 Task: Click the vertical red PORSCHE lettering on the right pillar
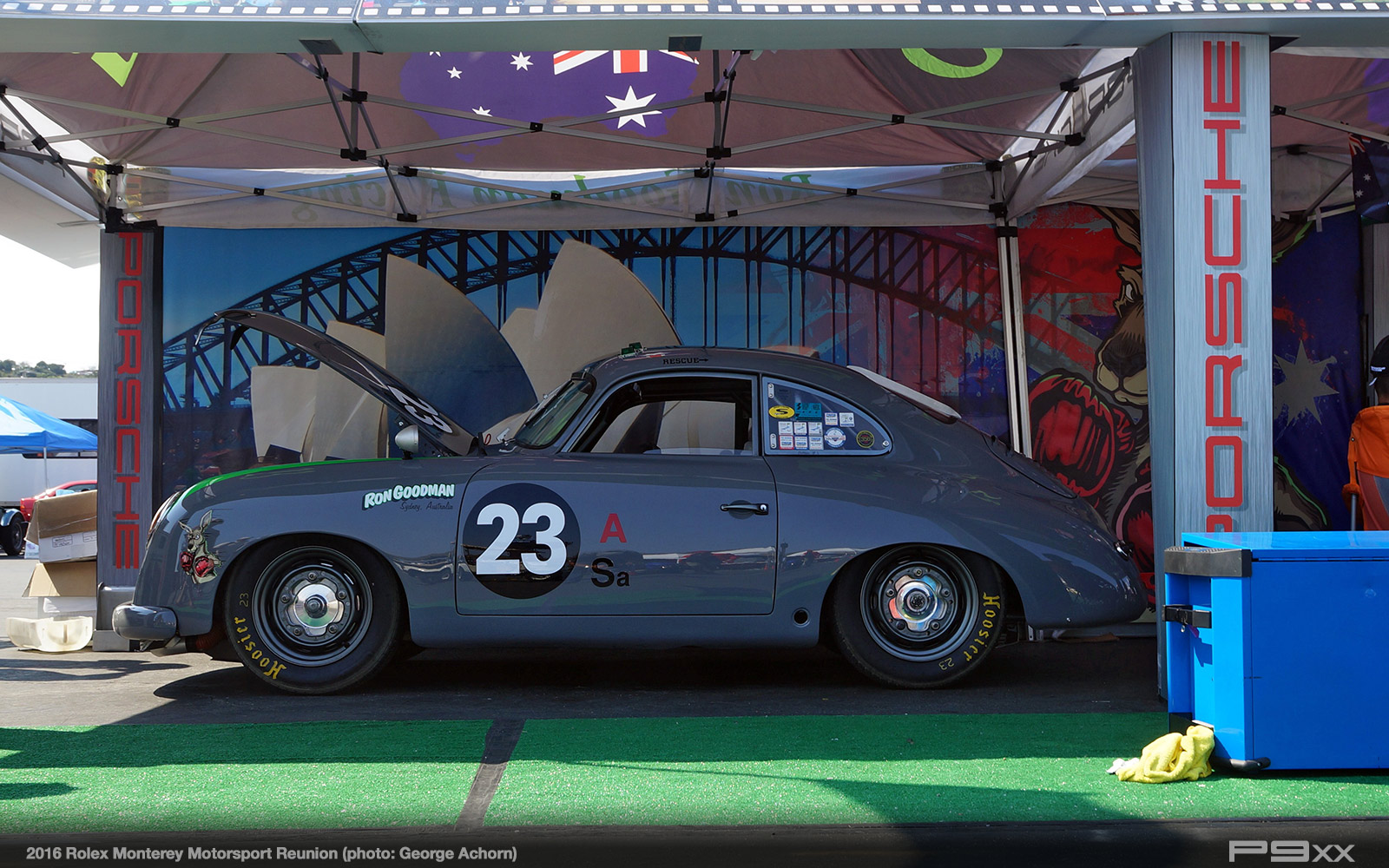[1223, 286]
